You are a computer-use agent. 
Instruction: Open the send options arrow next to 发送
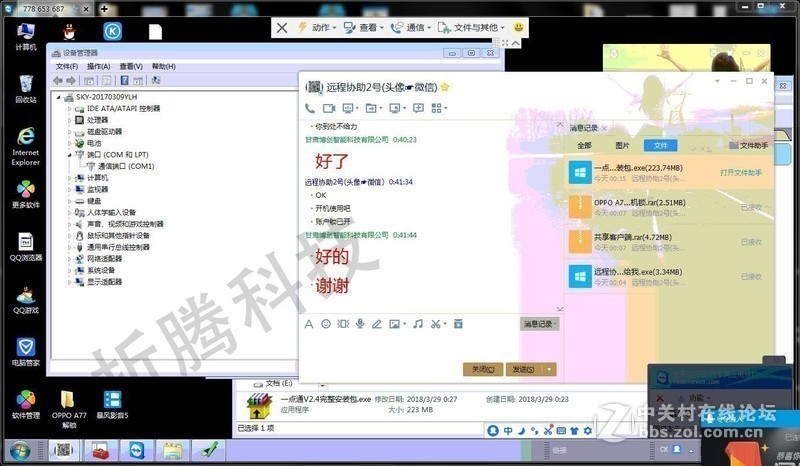click(549, 369)
